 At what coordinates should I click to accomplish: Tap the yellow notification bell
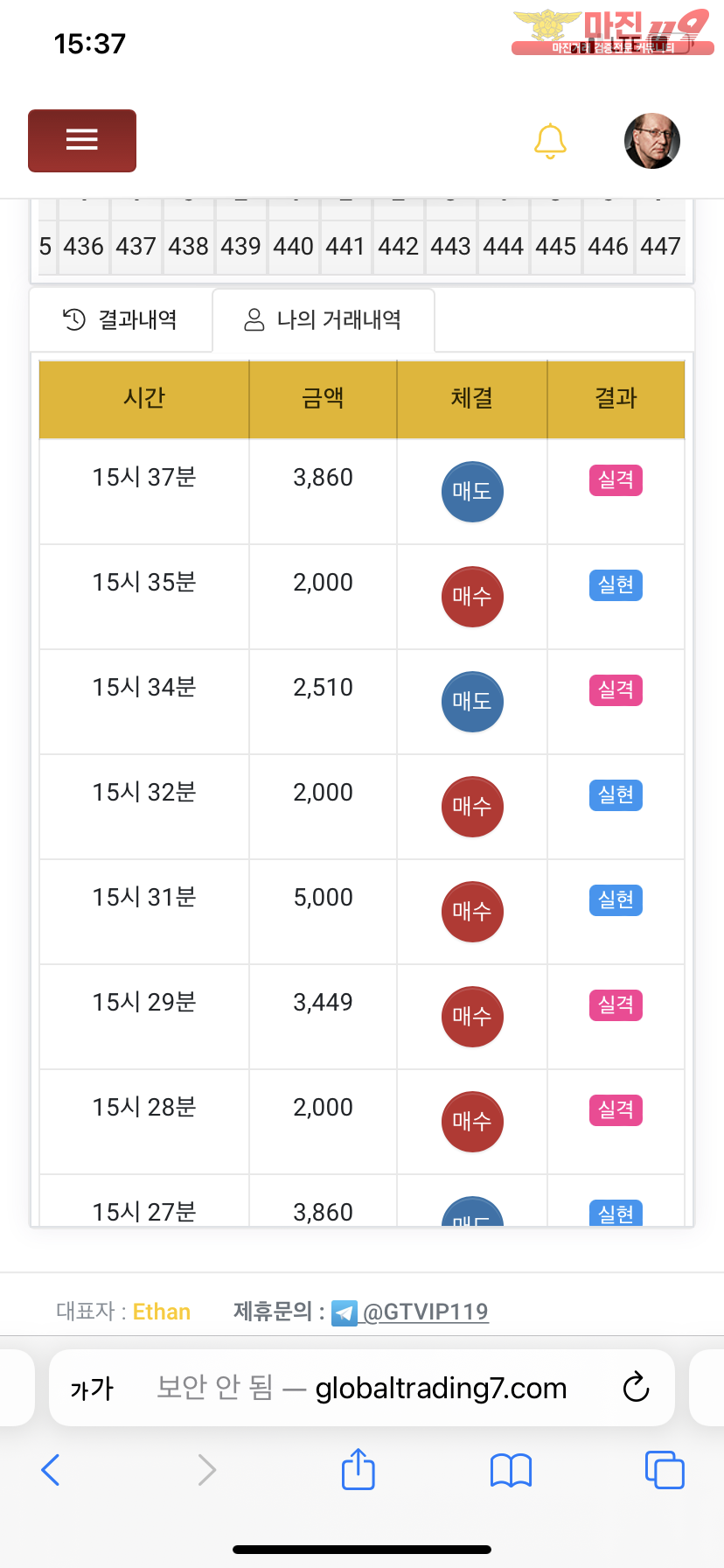(x=550, y=141)
